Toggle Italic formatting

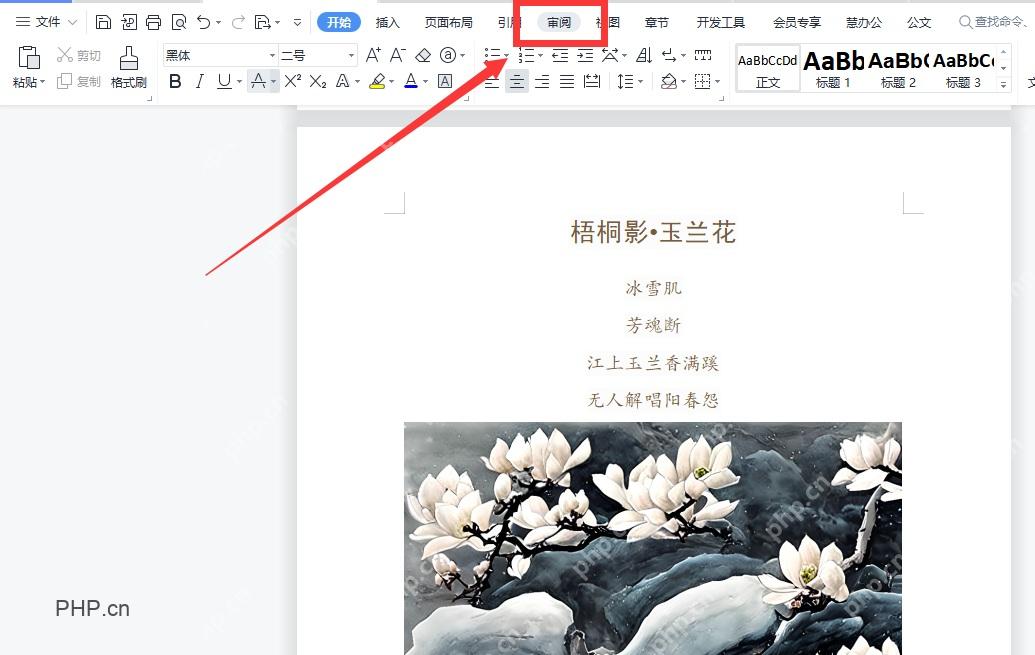click(x=199, y=81)
